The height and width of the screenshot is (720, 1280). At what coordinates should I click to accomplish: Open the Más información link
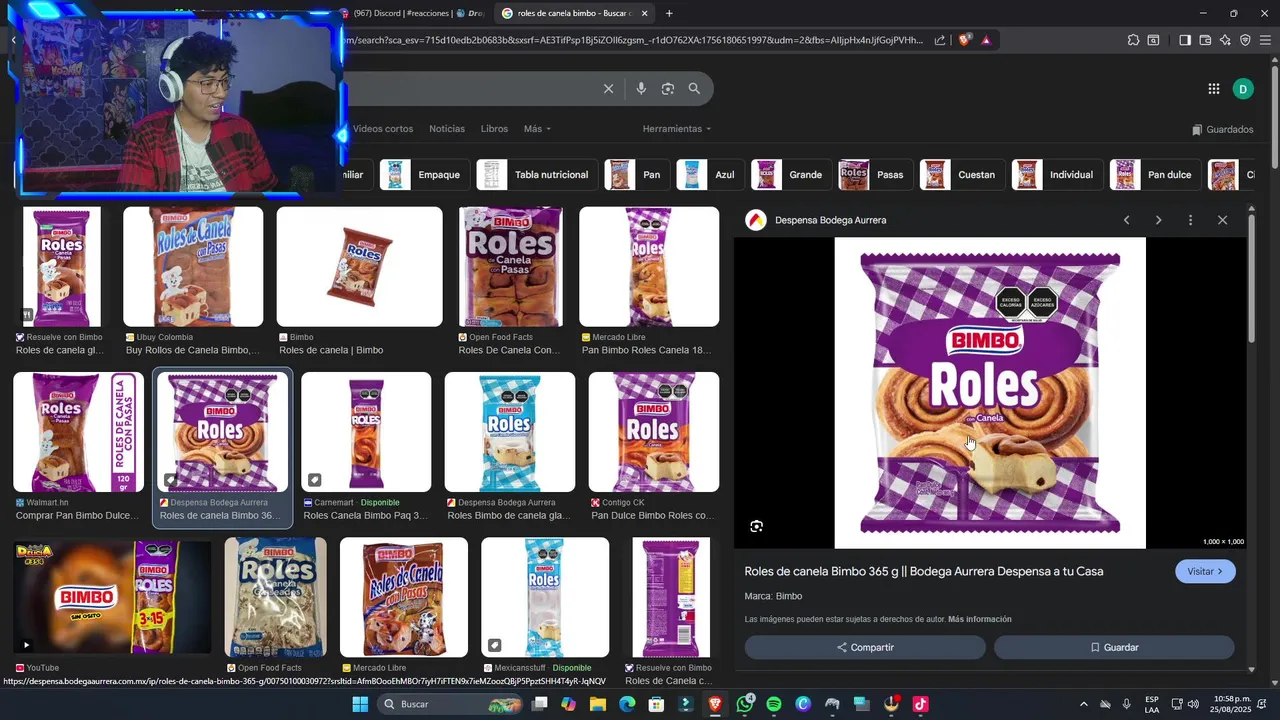980,619
